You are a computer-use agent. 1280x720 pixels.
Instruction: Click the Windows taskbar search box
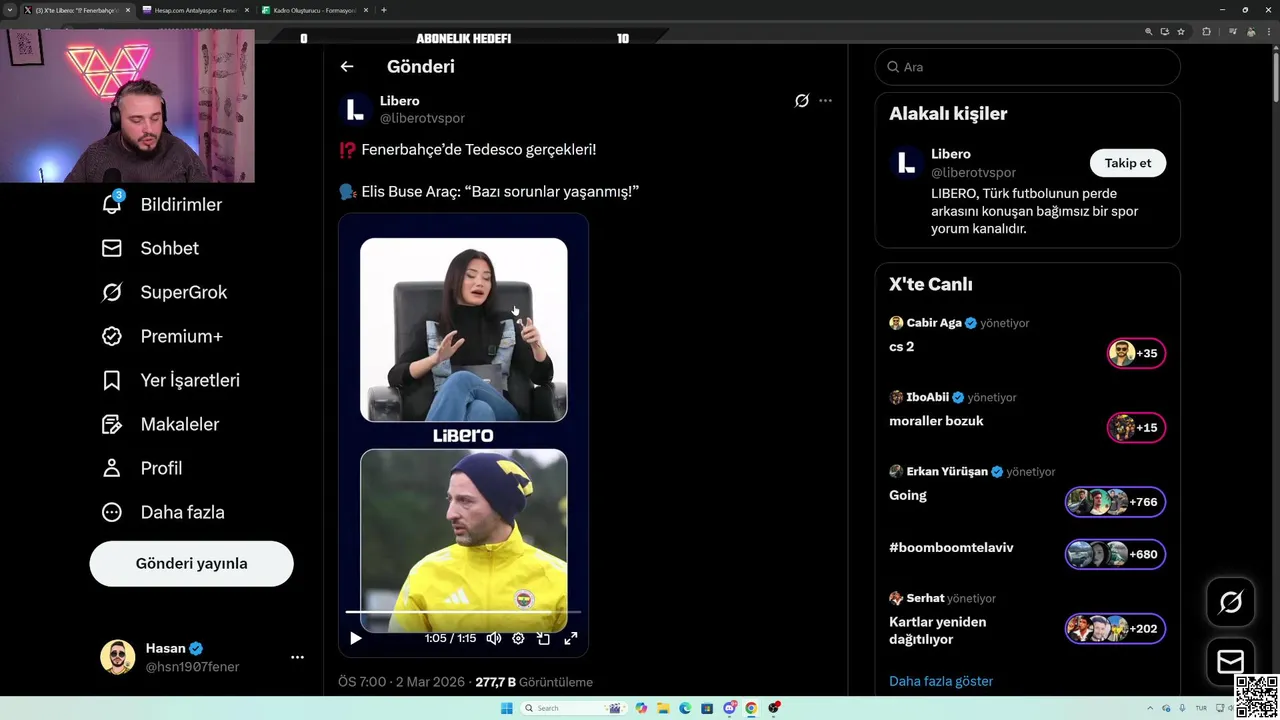(575, 708)
